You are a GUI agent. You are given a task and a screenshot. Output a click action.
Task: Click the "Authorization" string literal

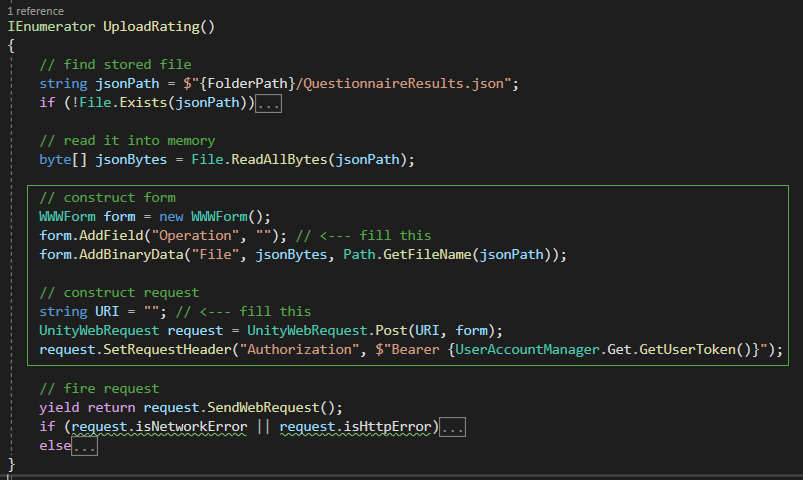(299, 349)
